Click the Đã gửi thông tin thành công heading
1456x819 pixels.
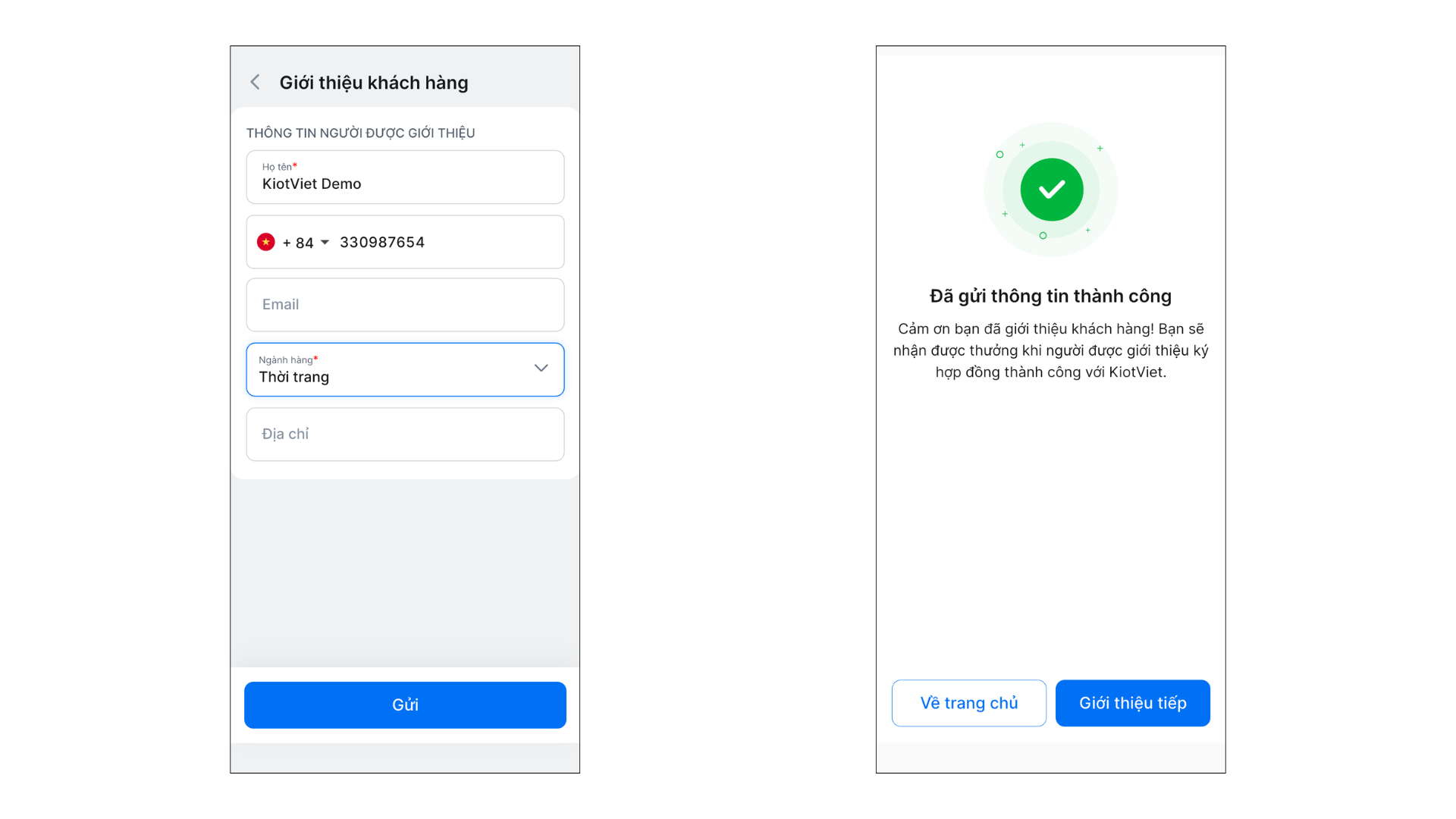pos(1050,296)
